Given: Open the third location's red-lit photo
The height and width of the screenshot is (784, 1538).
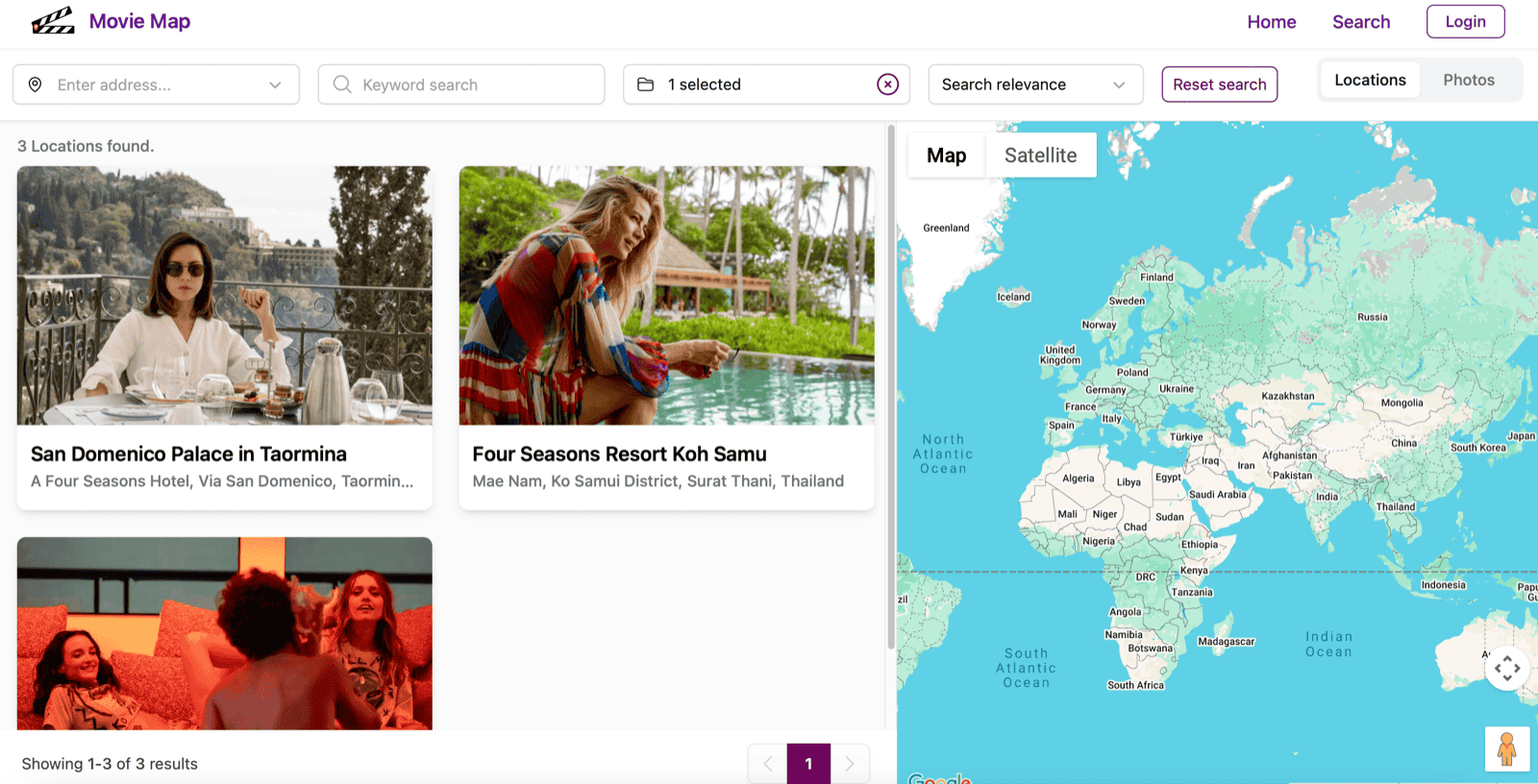Looking at the screenshot, I should click(x=225, y=633).
